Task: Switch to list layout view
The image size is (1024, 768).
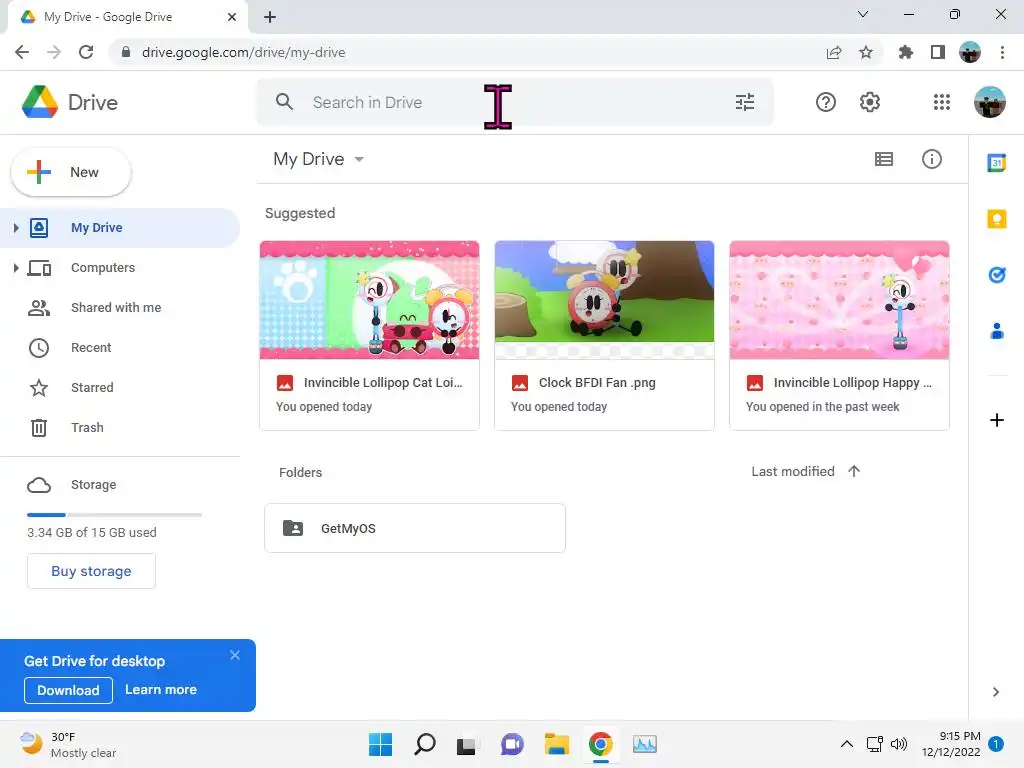Action: [884, 159]
